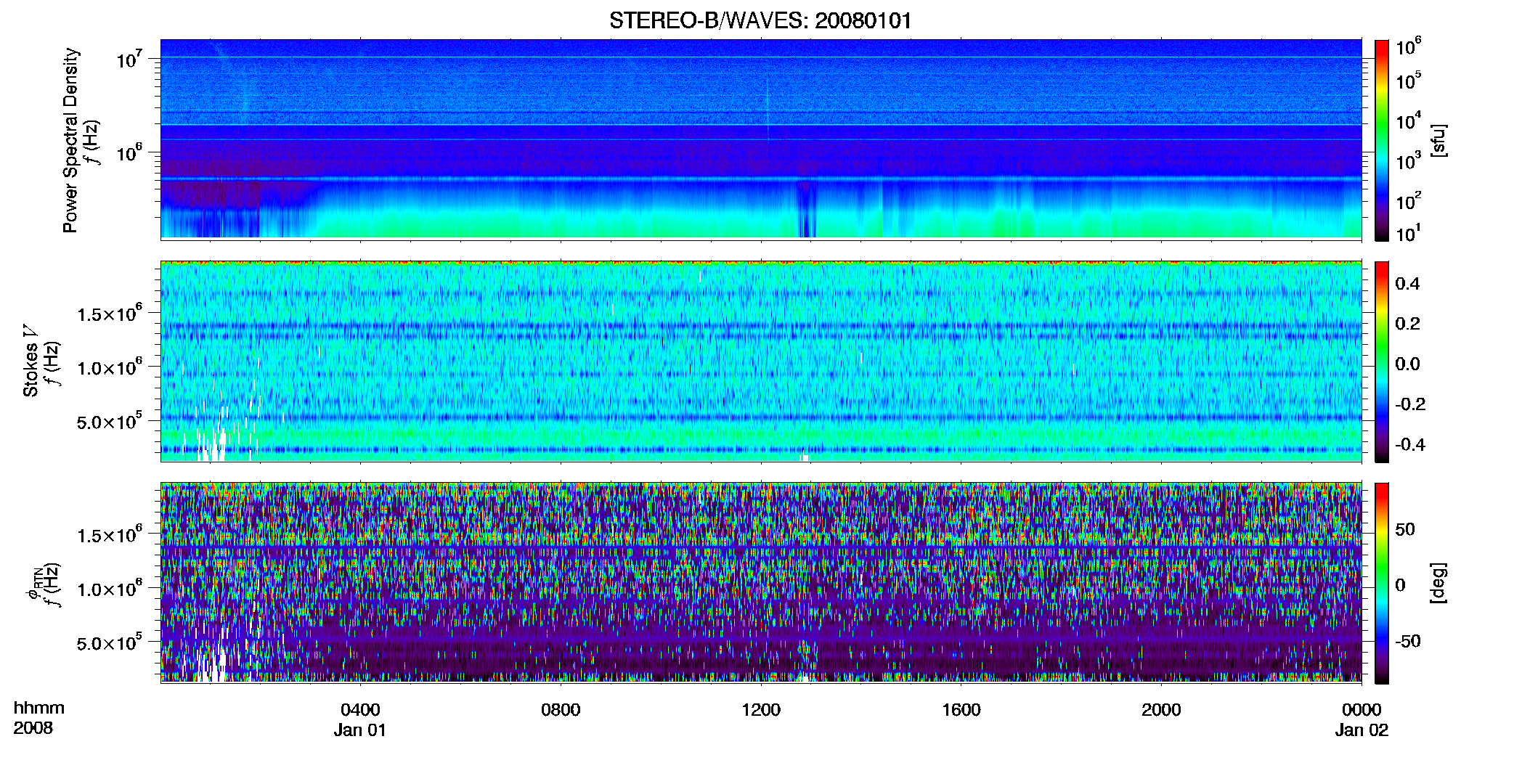Click the [sfu] power colorbar

tap(1382, 140)
